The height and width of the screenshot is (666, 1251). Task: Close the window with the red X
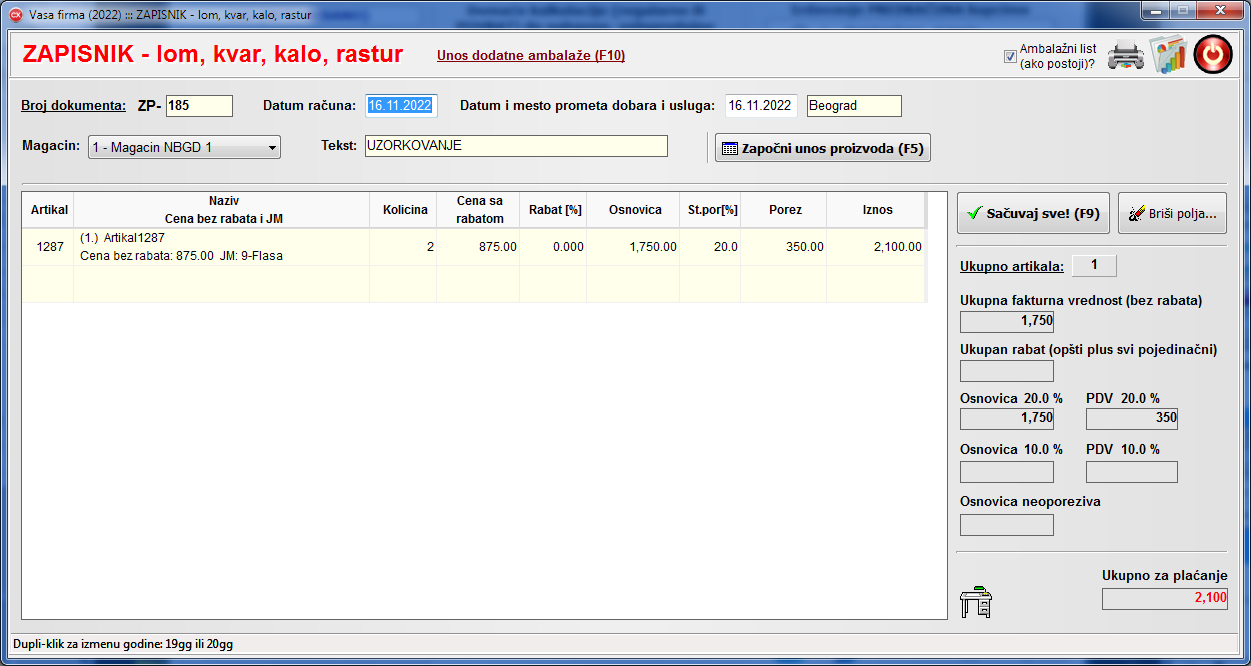click(x=1222, y=11)
